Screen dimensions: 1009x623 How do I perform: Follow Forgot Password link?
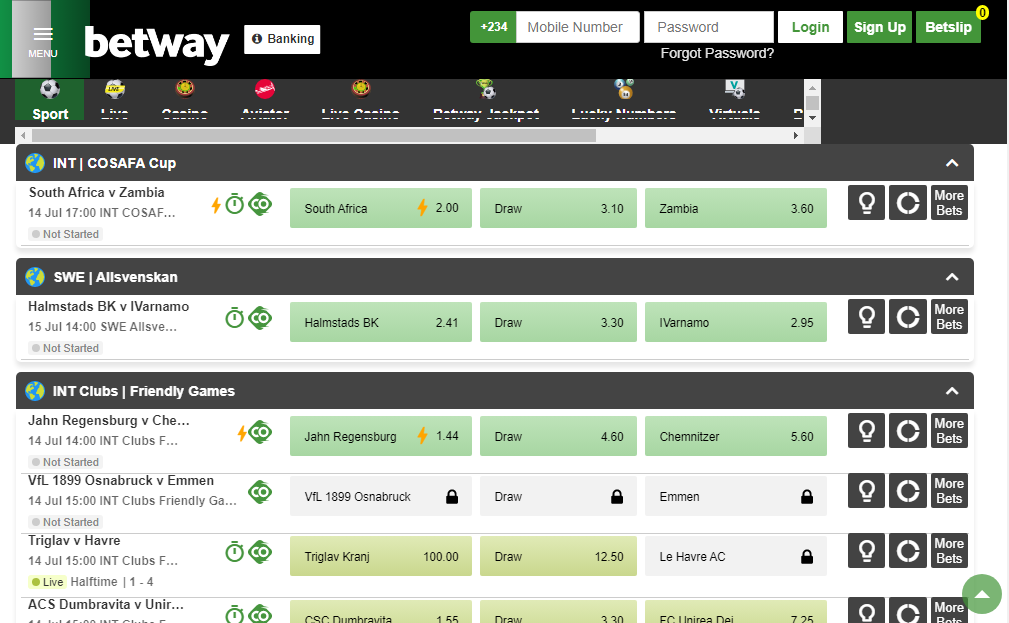(717, 53)
